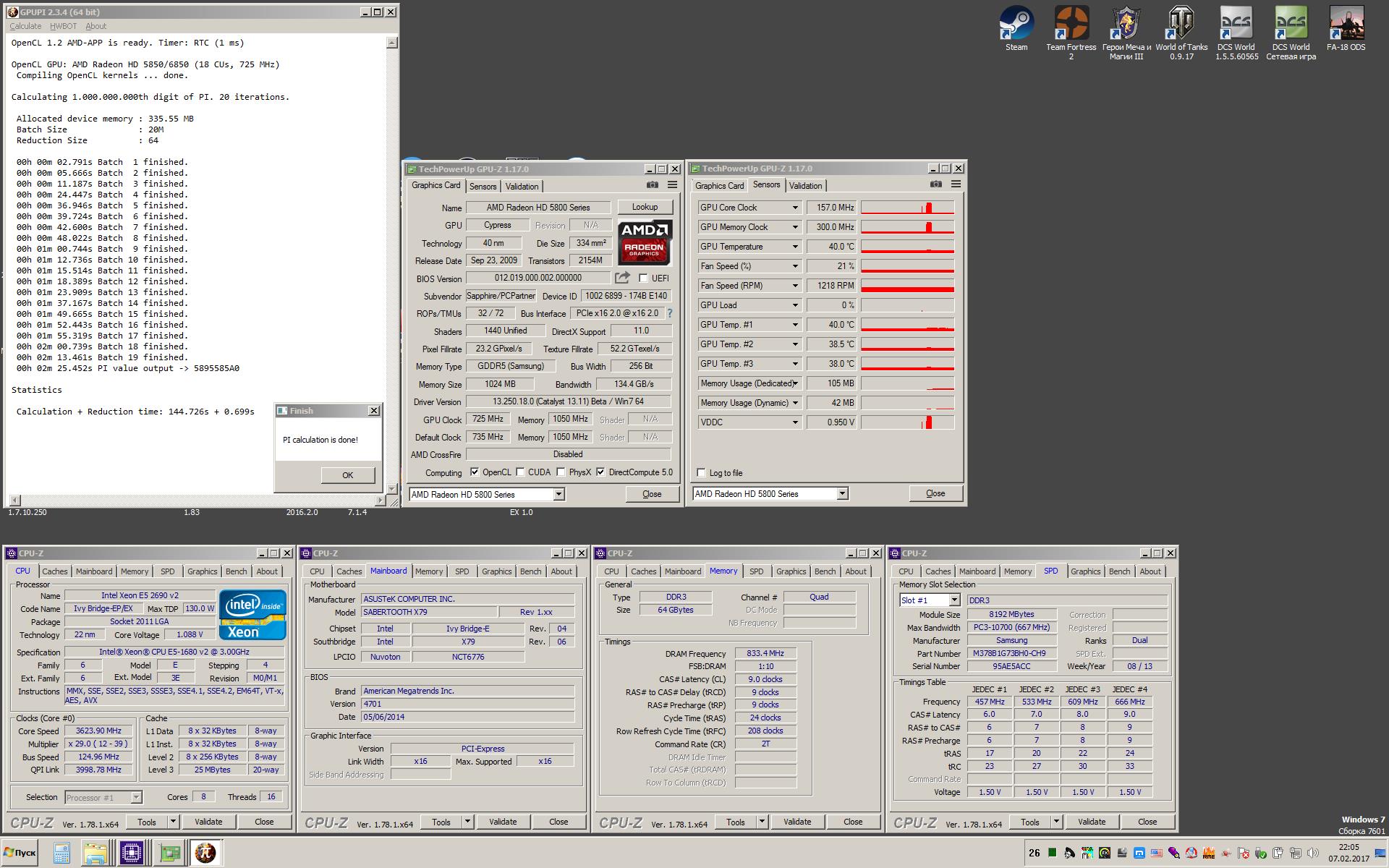The height and width of the screenshot is (868, 1389).
Task: Open Bench tab in CPU-Z Memory window
Action: point(825,571)
